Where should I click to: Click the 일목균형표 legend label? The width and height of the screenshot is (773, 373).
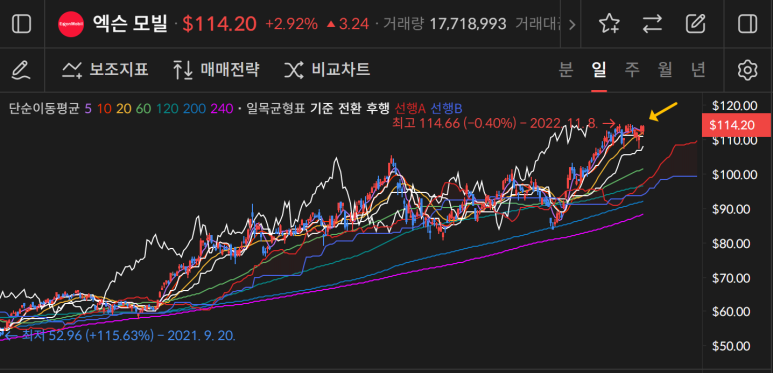(x=276, y=108)
